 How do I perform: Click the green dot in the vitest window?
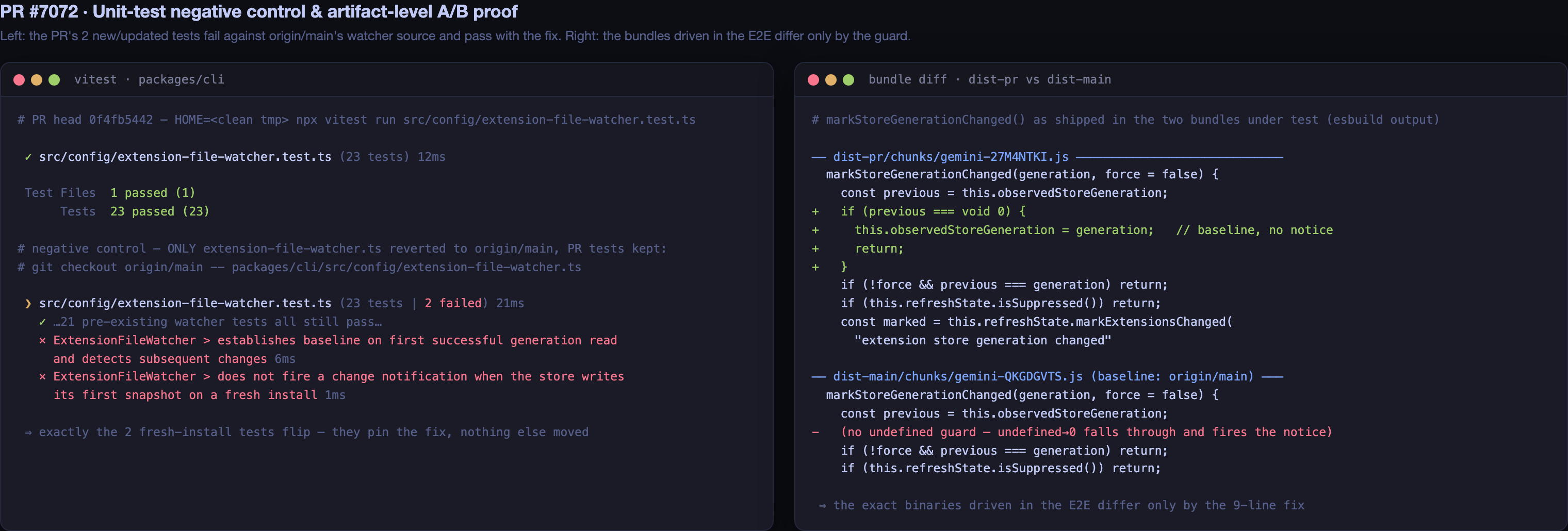[x=54, y=80]
